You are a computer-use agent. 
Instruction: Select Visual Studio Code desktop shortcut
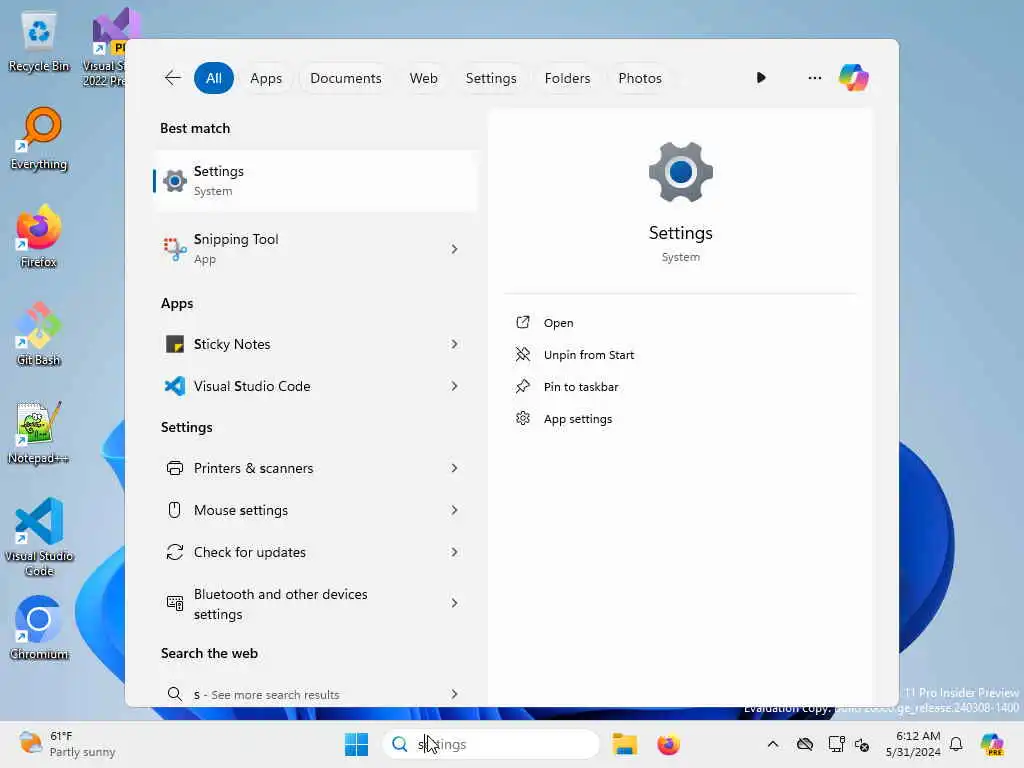[x=39, y=537]
